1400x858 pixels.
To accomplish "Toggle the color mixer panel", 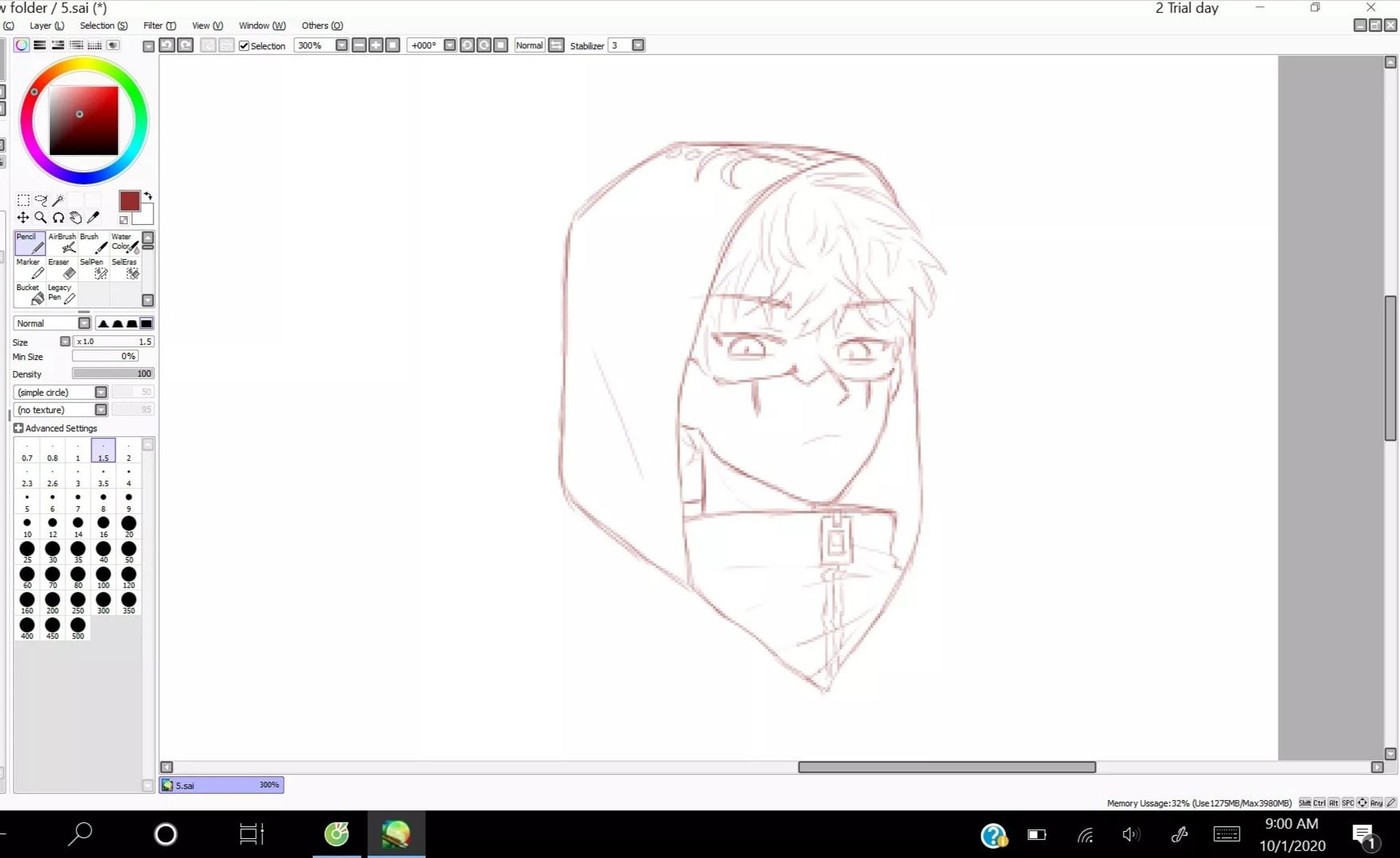I will click(76, 45).
